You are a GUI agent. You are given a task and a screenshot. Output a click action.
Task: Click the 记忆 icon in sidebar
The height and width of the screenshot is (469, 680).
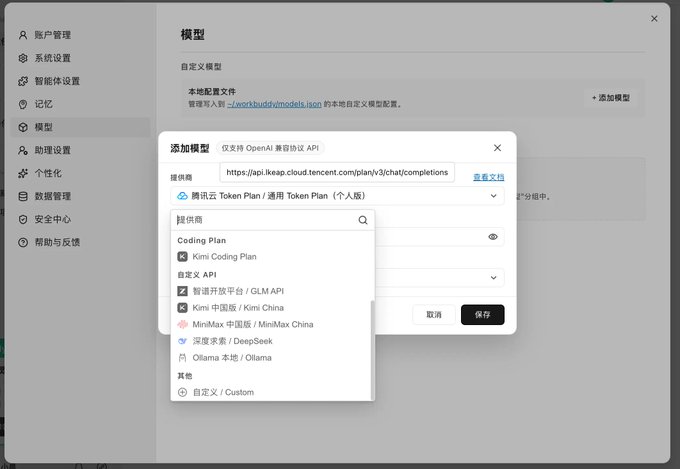tap(23, 104)
